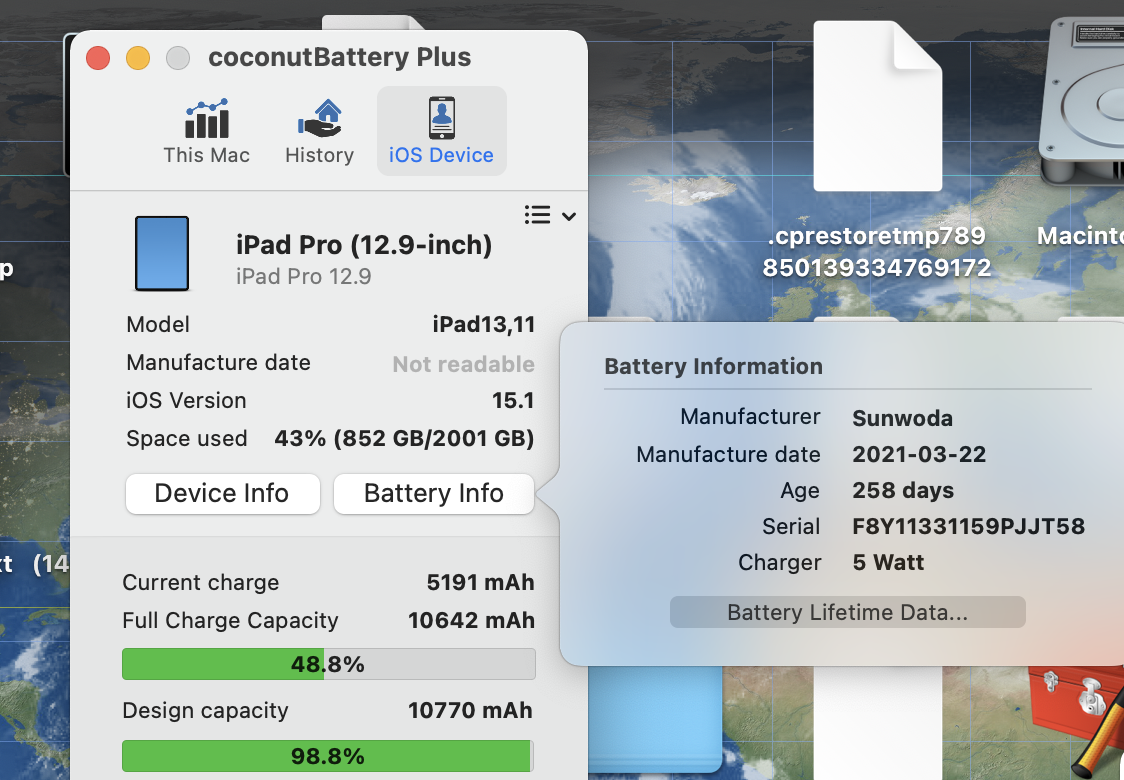This screenshot has height=780, width=1124.
Task: Click the 48.8% current charge bar
Action: pos(328,664)
